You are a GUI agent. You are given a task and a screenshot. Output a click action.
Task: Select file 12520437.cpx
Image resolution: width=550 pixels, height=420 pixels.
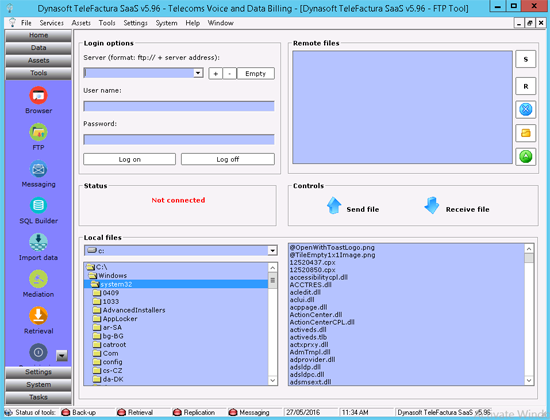[312, 262]
